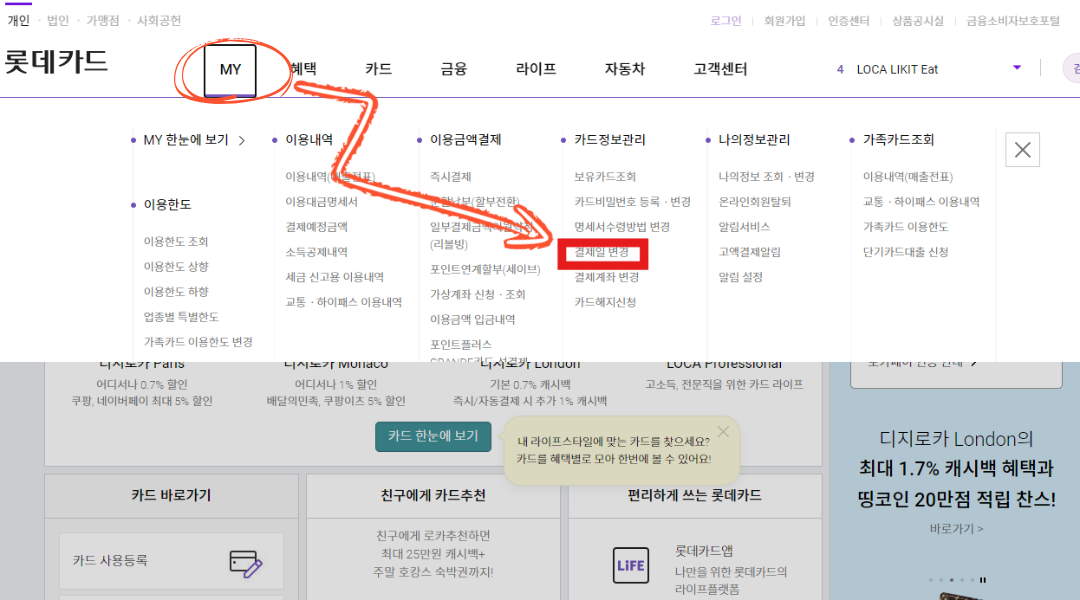Open 카드정보관리 section heading
1080x600 pixels.
coord(610,140)
